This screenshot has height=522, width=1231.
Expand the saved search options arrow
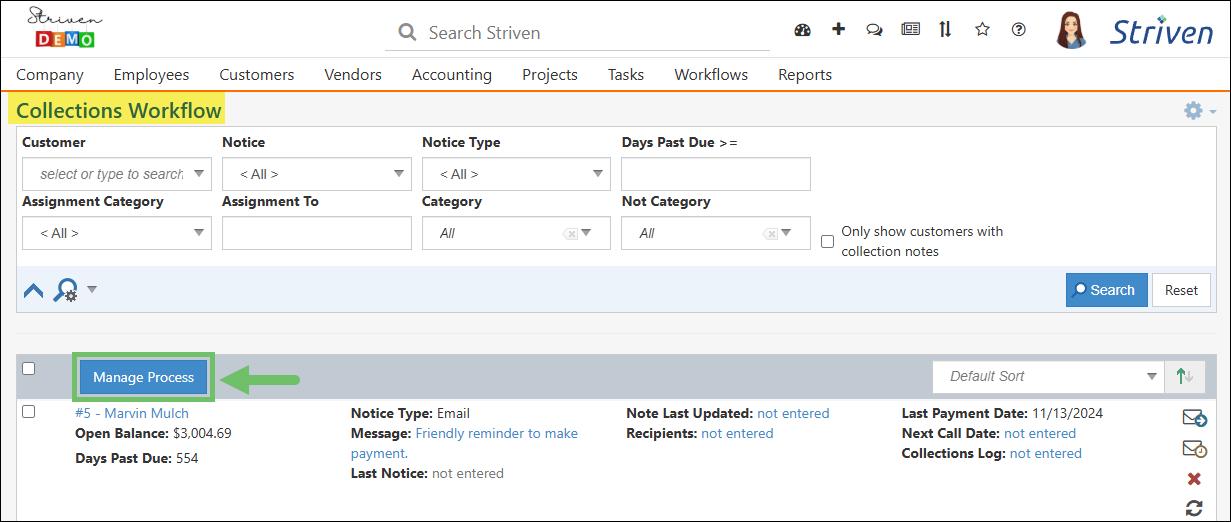click(x=92, y=290)
